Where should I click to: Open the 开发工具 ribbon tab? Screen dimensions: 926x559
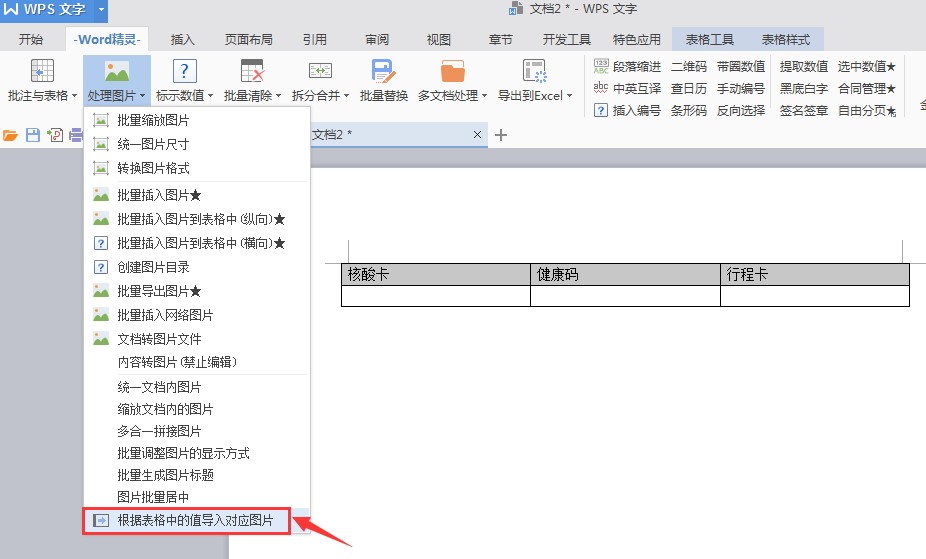coord(566,40)
